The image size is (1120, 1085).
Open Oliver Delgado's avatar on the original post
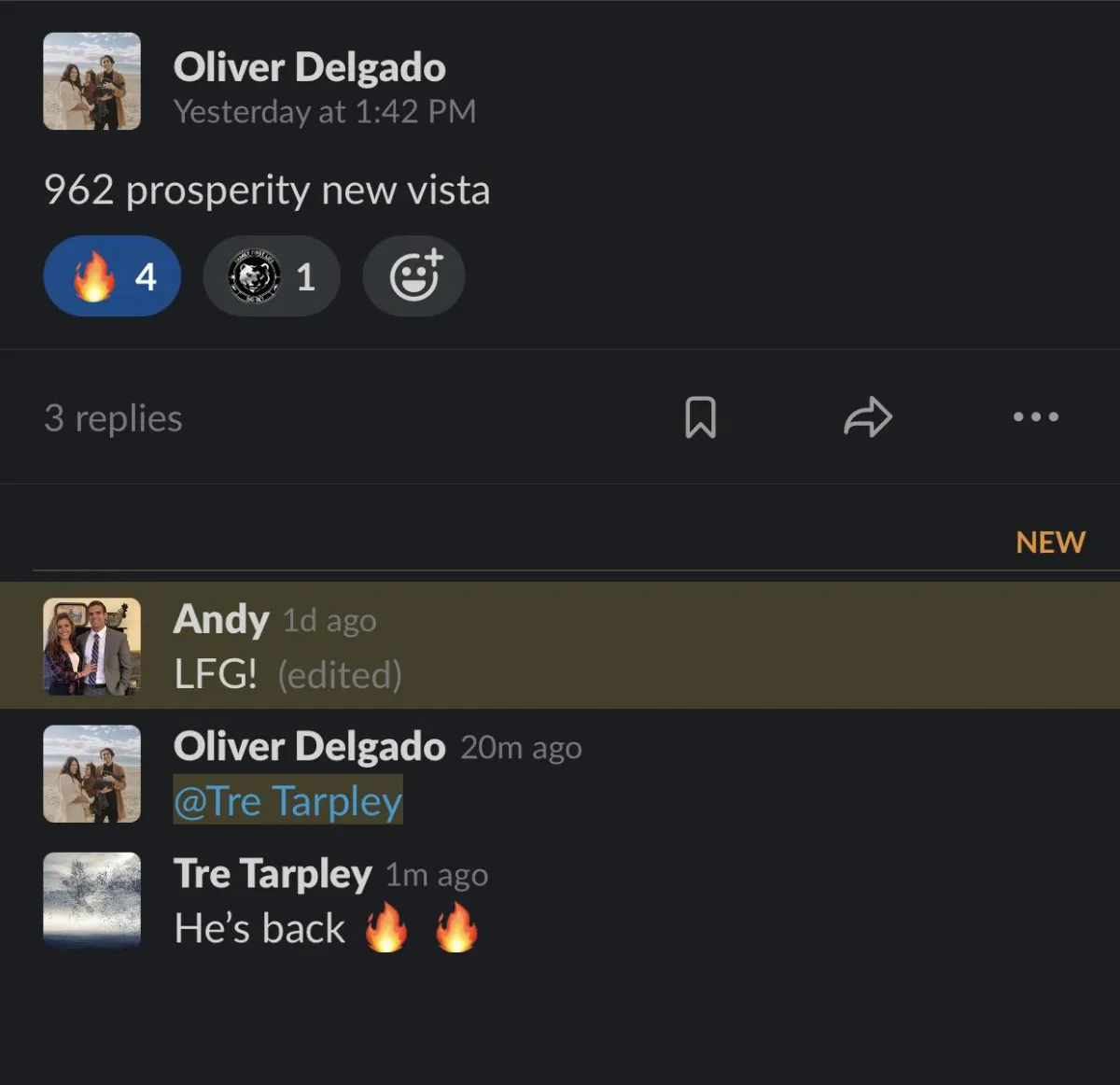91,81
